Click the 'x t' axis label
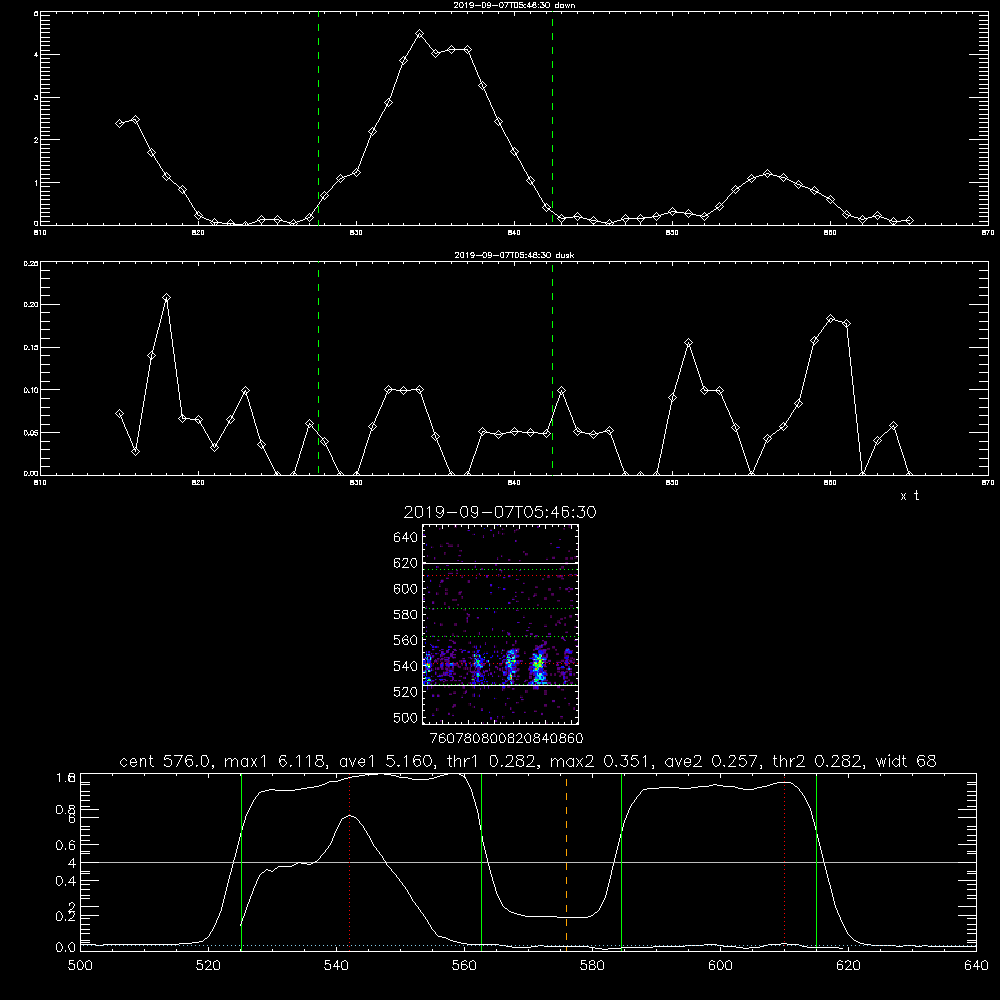Screen dimensions: 1000x1000 click(x=909, y=496)
